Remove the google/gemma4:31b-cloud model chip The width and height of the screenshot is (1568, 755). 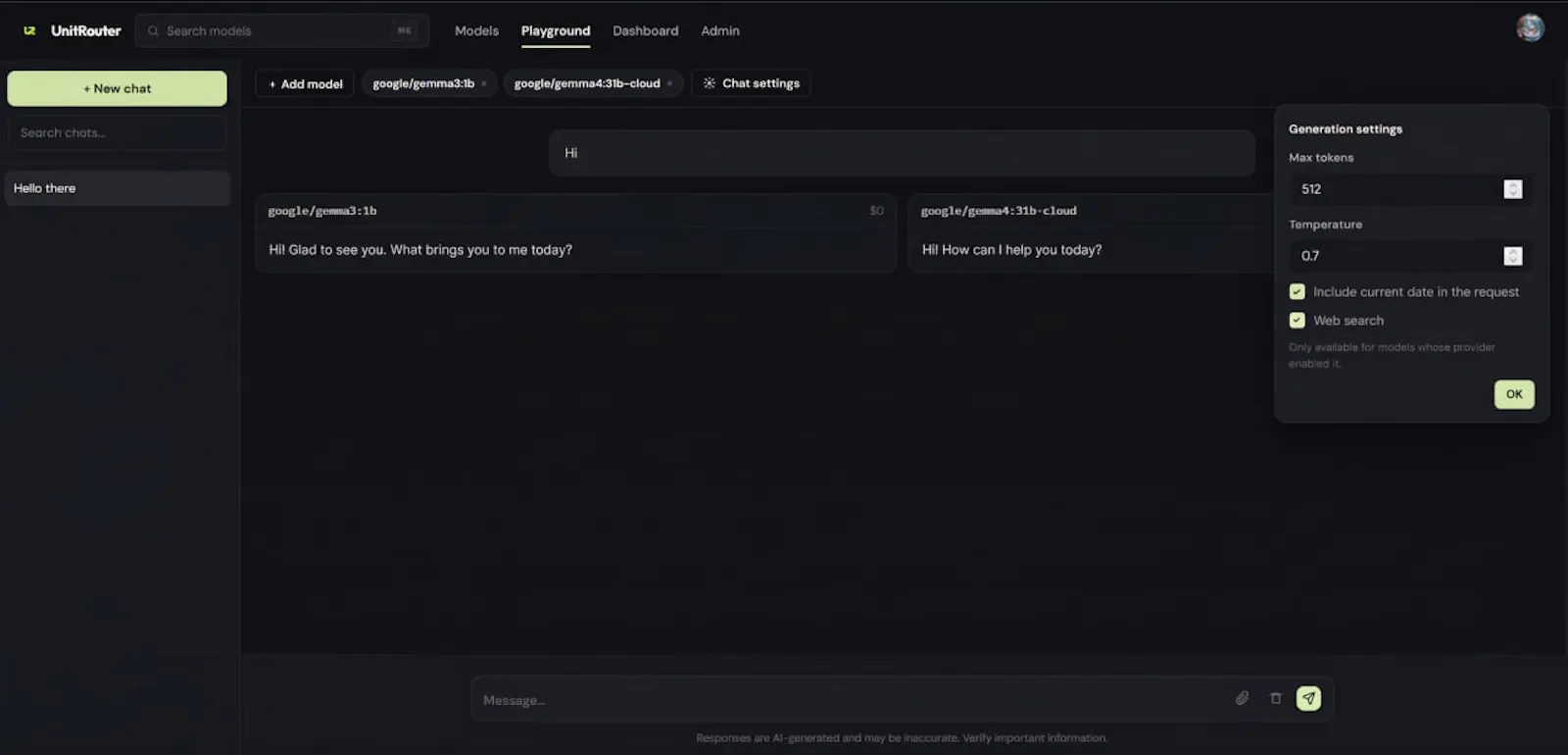coord(669,83)
